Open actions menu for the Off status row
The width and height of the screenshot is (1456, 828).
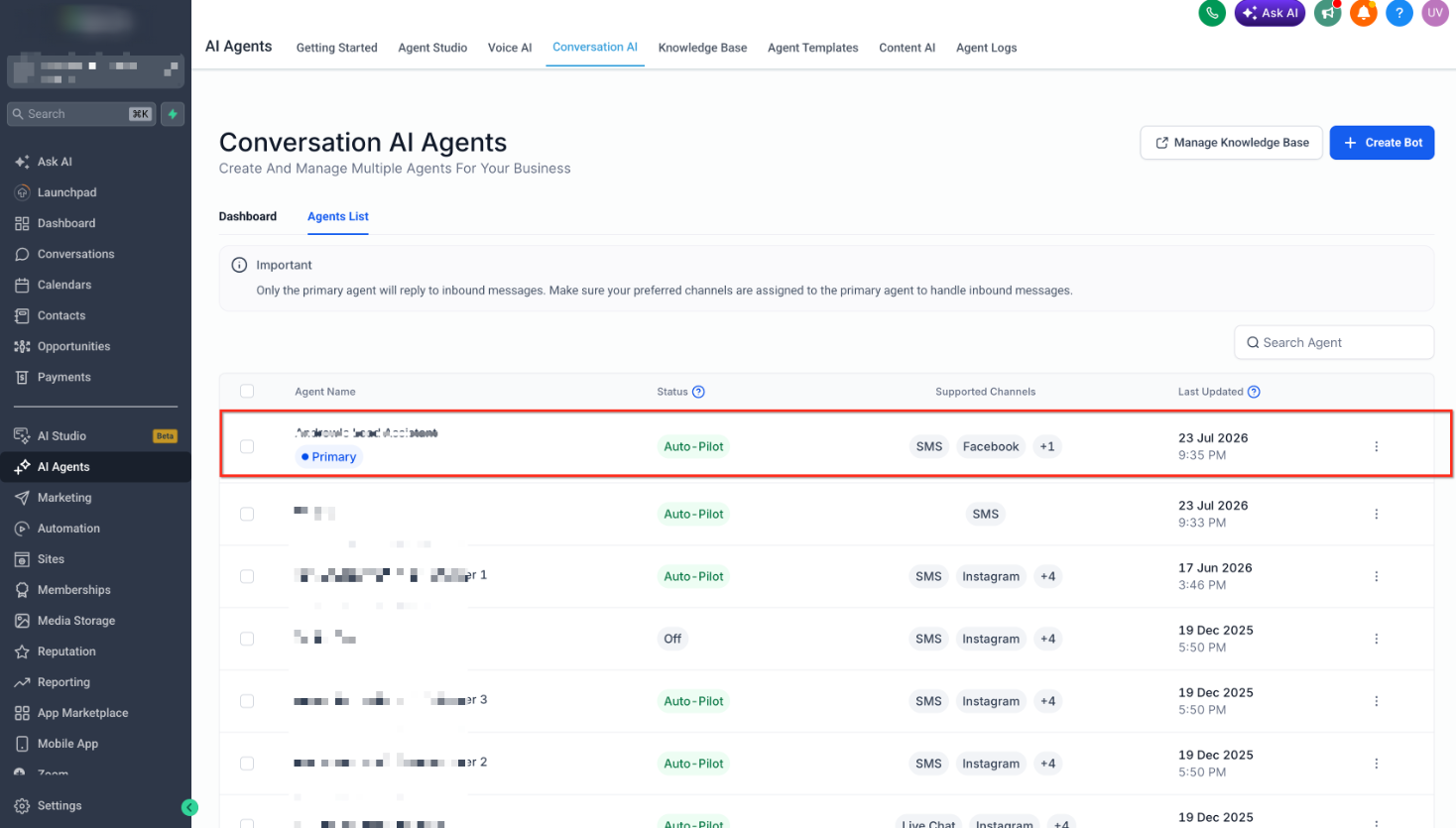[1377, 639]
